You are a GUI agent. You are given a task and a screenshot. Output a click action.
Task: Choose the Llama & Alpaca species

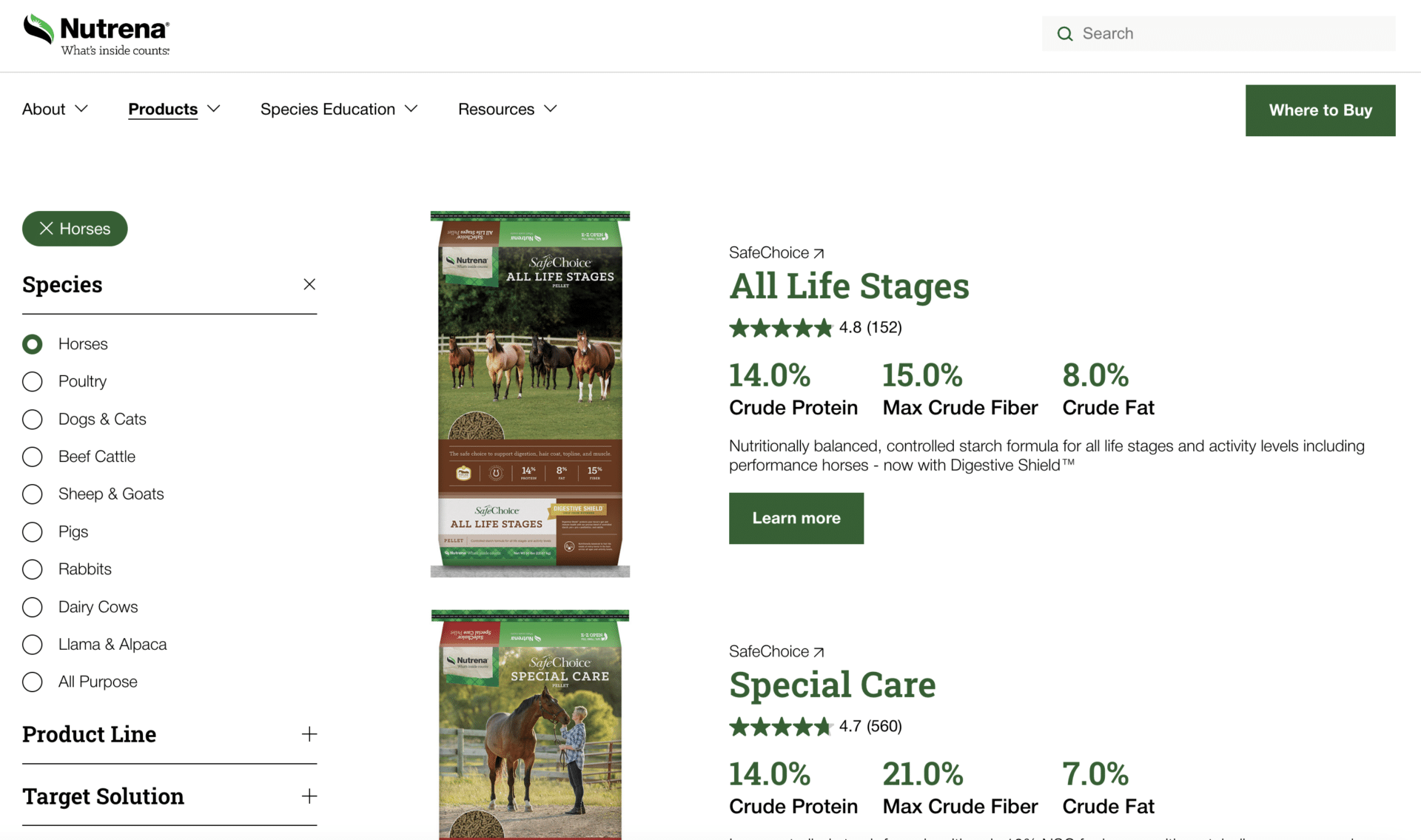[x=33, y=645]
